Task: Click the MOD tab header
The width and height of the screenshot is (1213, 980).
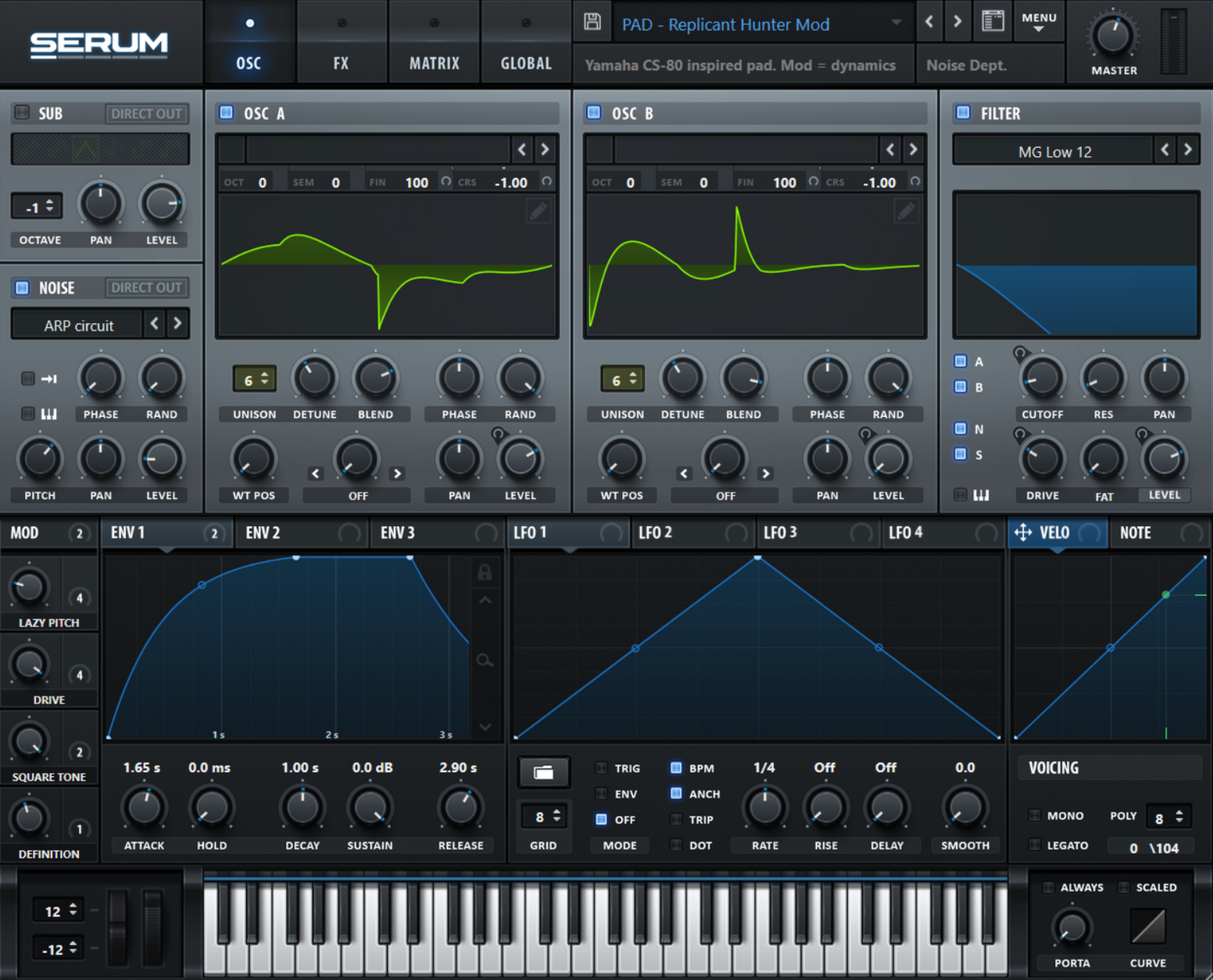Action: (49, 533)
